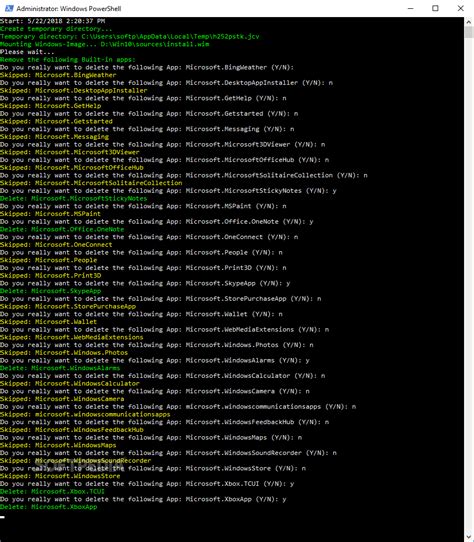Click the prompt asking about Microsoft.MSPaint
The image size is (474, 542).
[143, 206]
